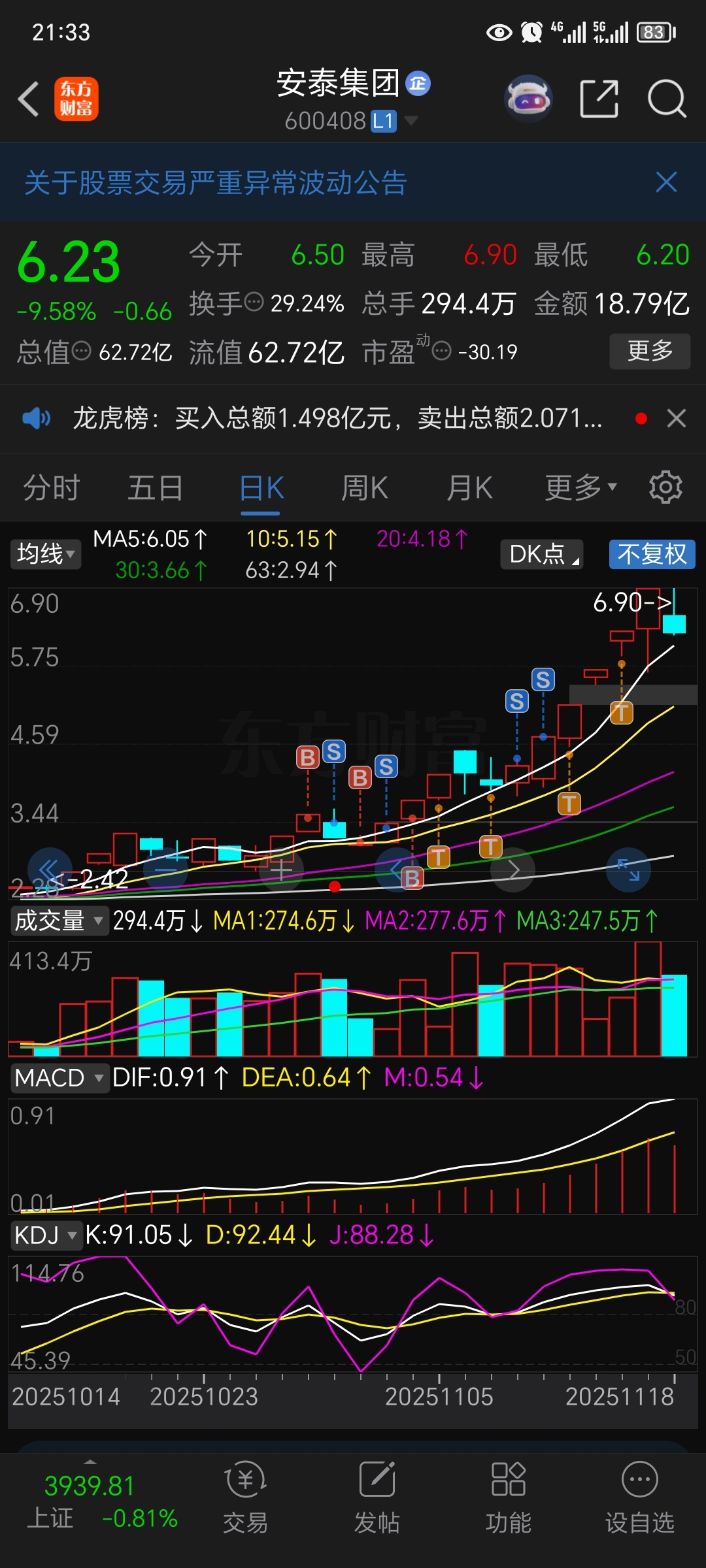
Task: Open the search magnifier
Action: click(667, 99)
